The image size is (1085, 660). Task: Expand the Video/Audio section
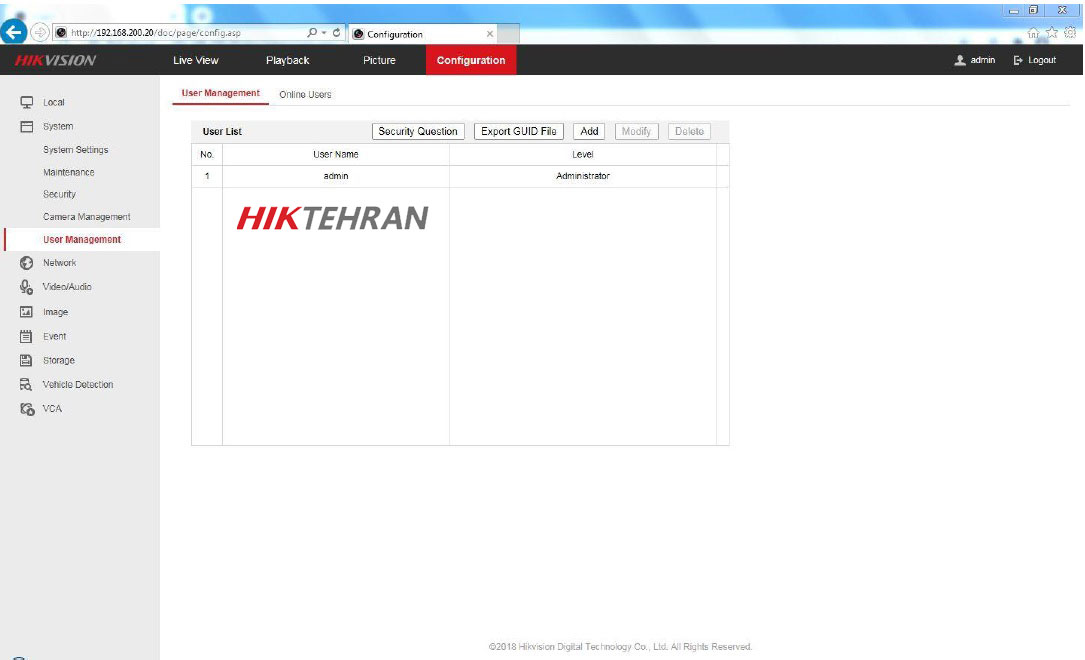[66, 286]
